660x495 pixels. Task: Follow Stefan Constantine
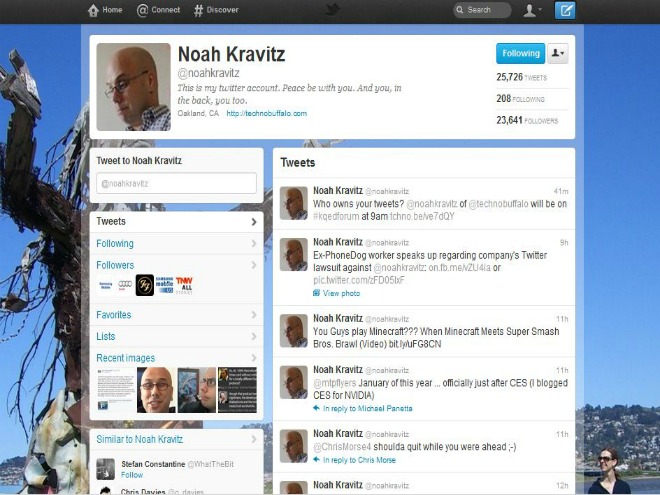point(132,475)
